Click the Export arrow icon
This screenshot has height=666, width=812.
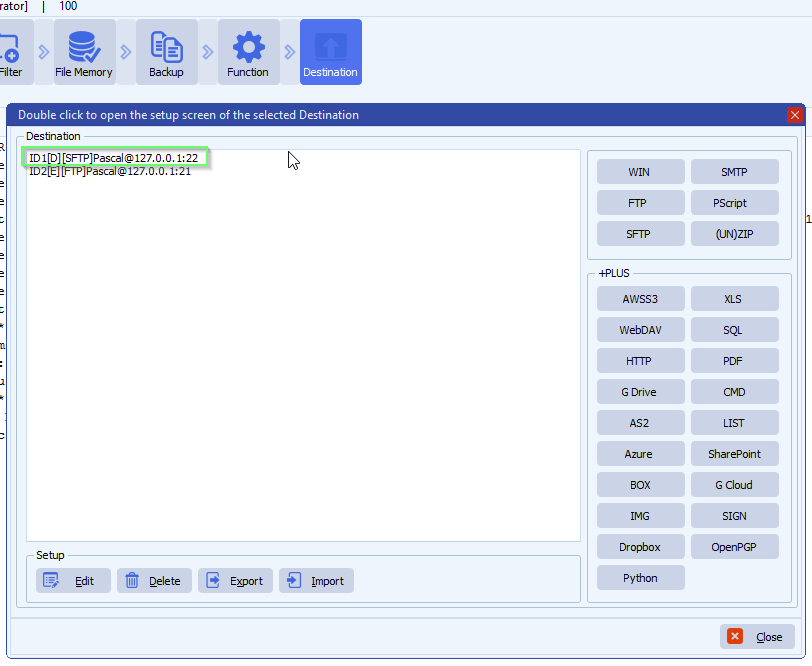click(x=213, y=581)
